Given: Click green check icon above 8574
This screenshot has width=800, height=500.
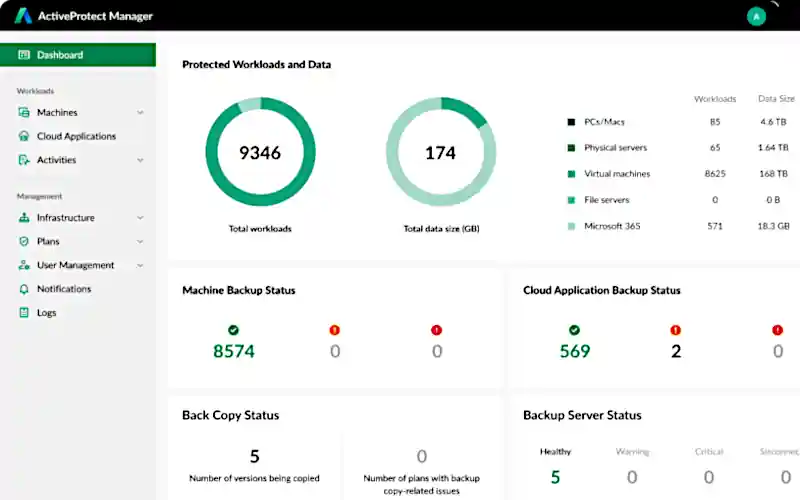Looking at the screenshot, I should click(x=233, y=330).
